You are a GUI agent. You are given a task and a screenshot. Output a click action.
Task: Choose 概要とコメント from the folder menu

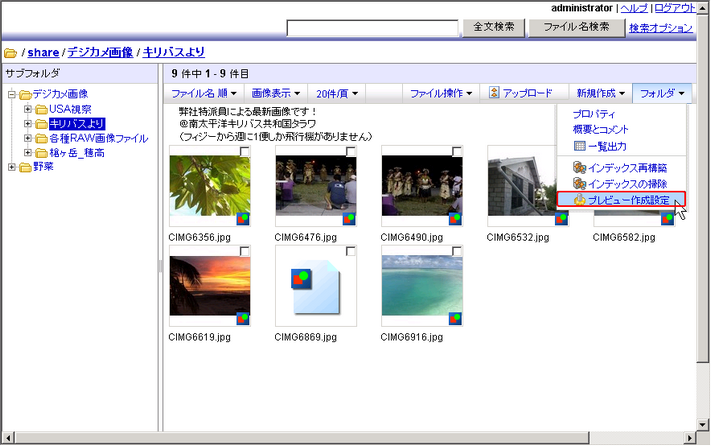[x=600, y=130]
